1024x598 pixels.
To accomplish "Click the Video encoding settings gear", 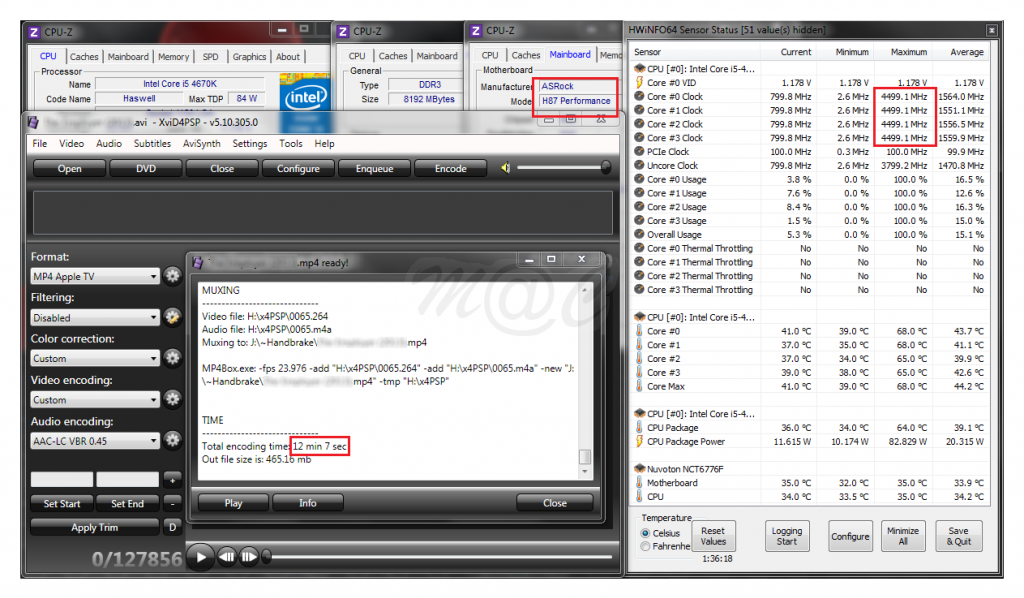I will click(x=173, y=399).
